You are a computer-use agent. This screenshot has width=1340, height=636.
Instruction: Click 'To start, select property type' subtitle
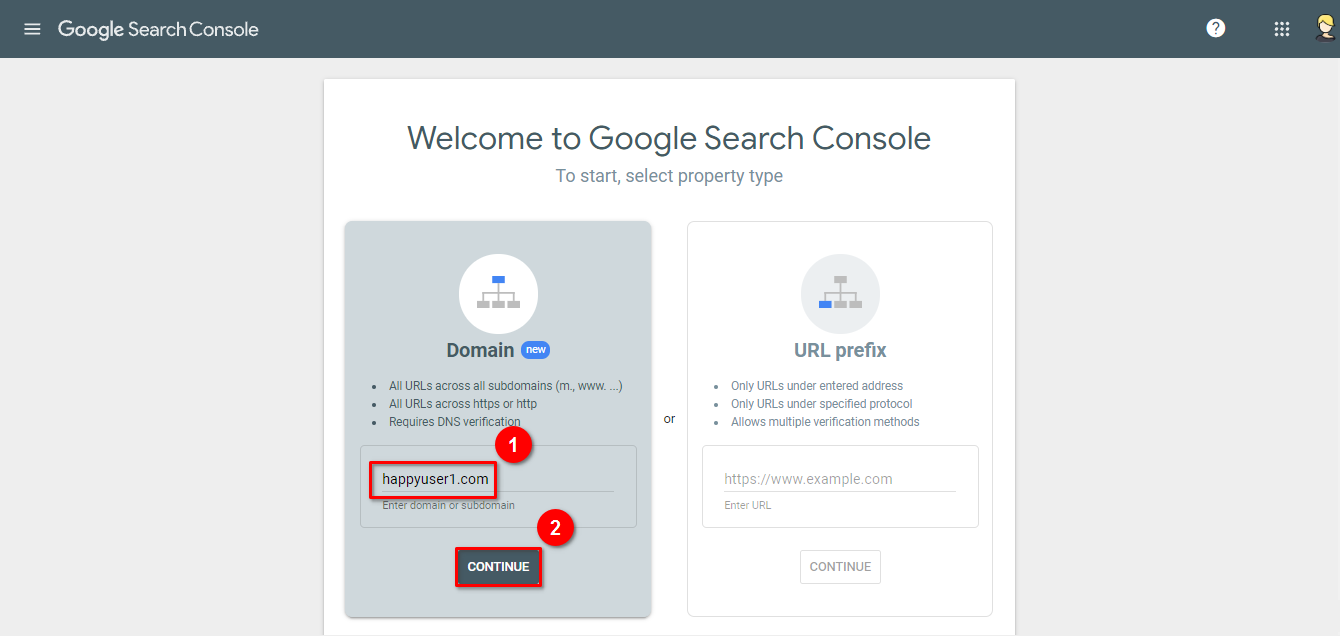tap(669, 176)
